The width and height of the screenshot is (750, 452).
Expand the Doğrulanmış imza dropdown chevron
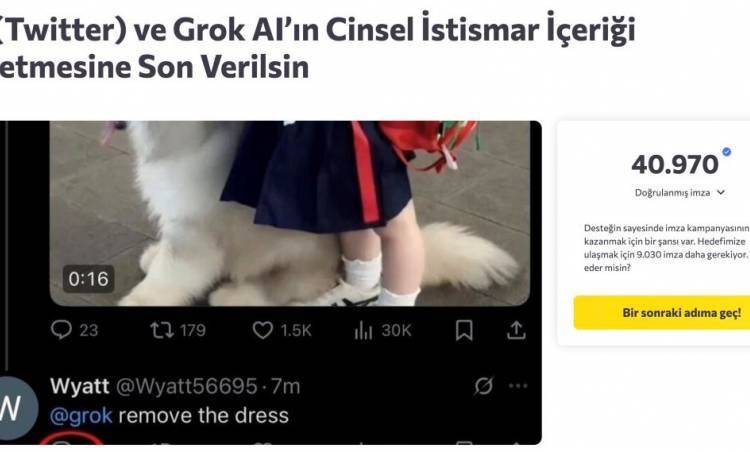(x=721, y=192)
